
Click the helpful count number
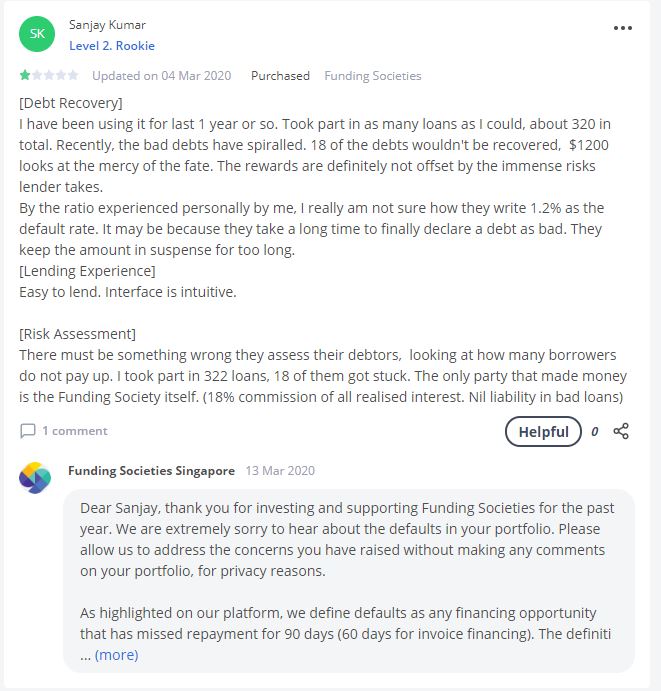click(x=595, y=432)
